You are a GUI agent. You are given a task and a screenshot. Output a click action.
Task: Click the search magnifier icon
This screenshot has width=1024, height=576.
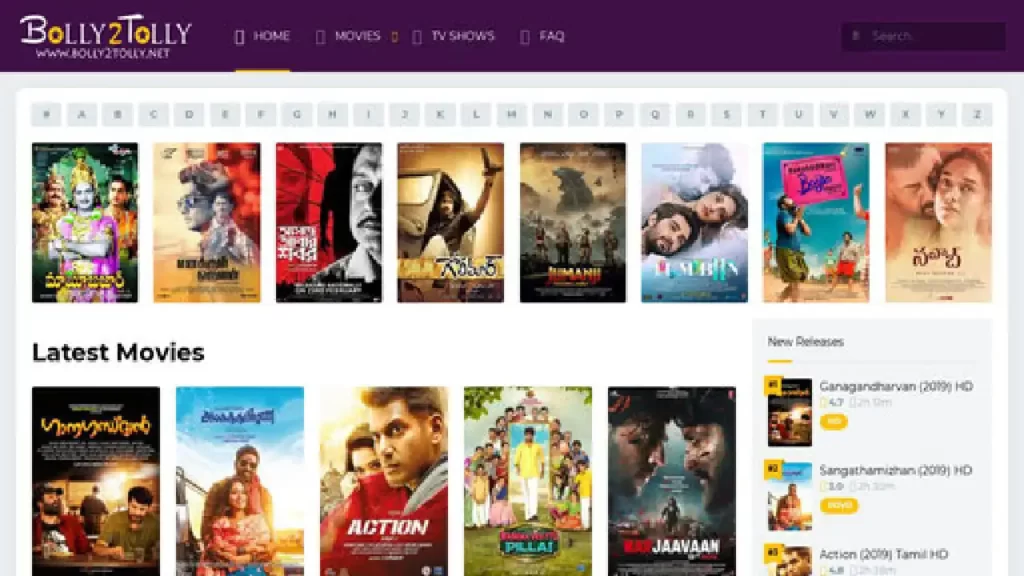coord(856,35)
